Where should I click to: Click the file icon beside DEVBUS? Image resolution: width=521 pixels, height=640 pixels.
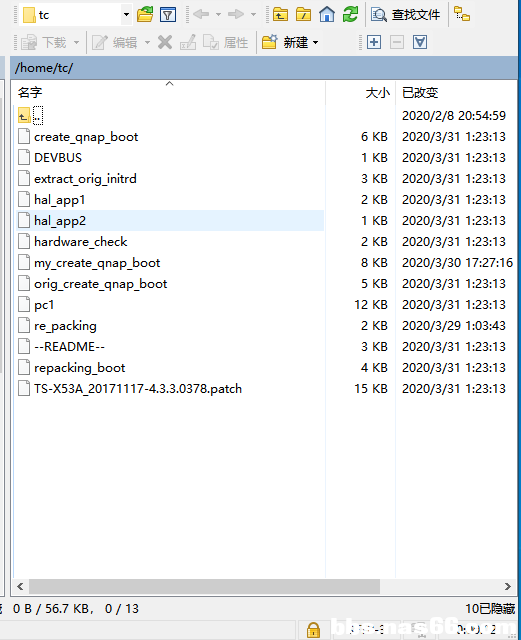pyautogui.click(x=24, y=158)
